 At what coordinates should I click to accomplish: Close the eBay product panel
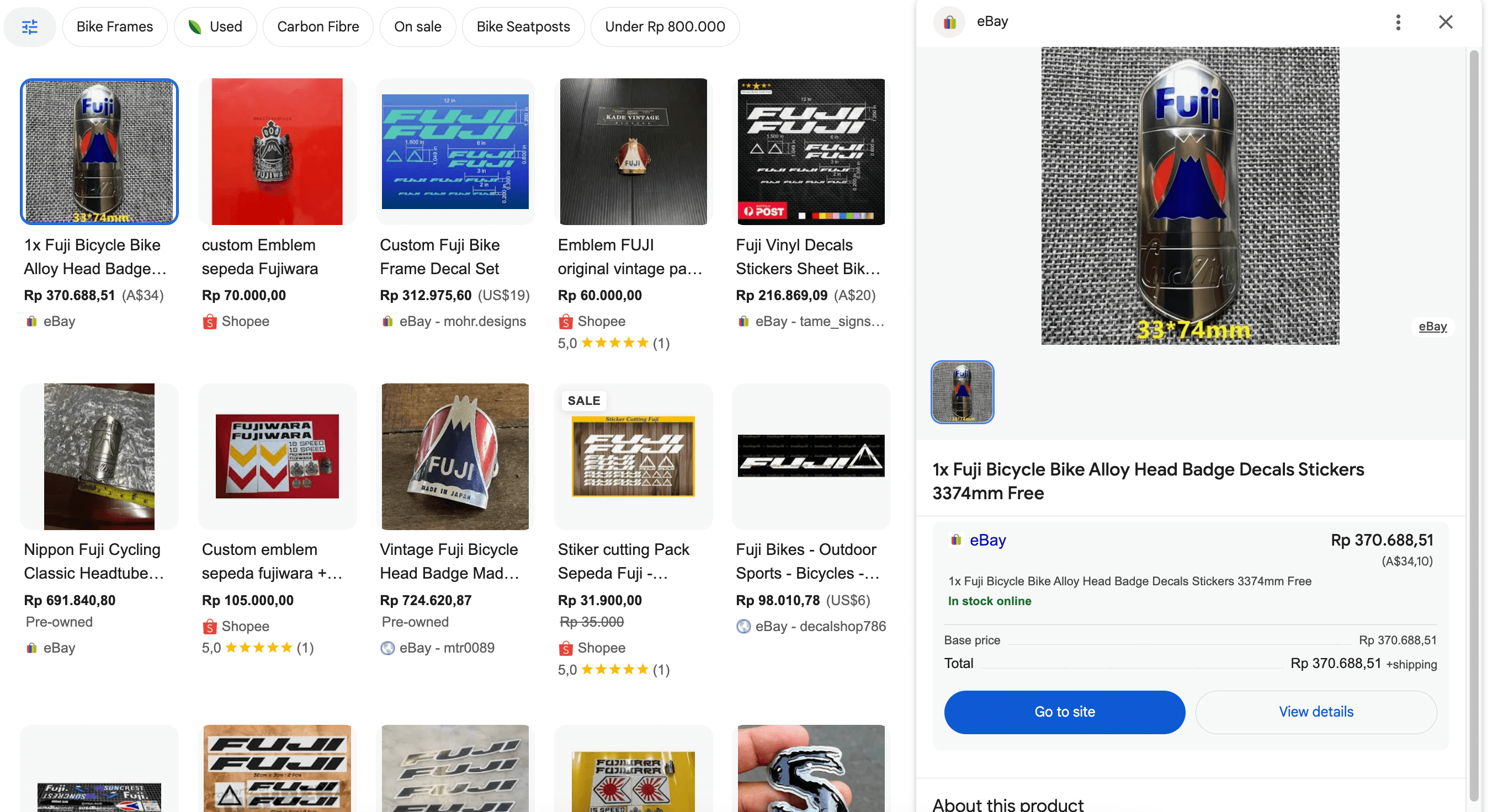coord(1445,22)
